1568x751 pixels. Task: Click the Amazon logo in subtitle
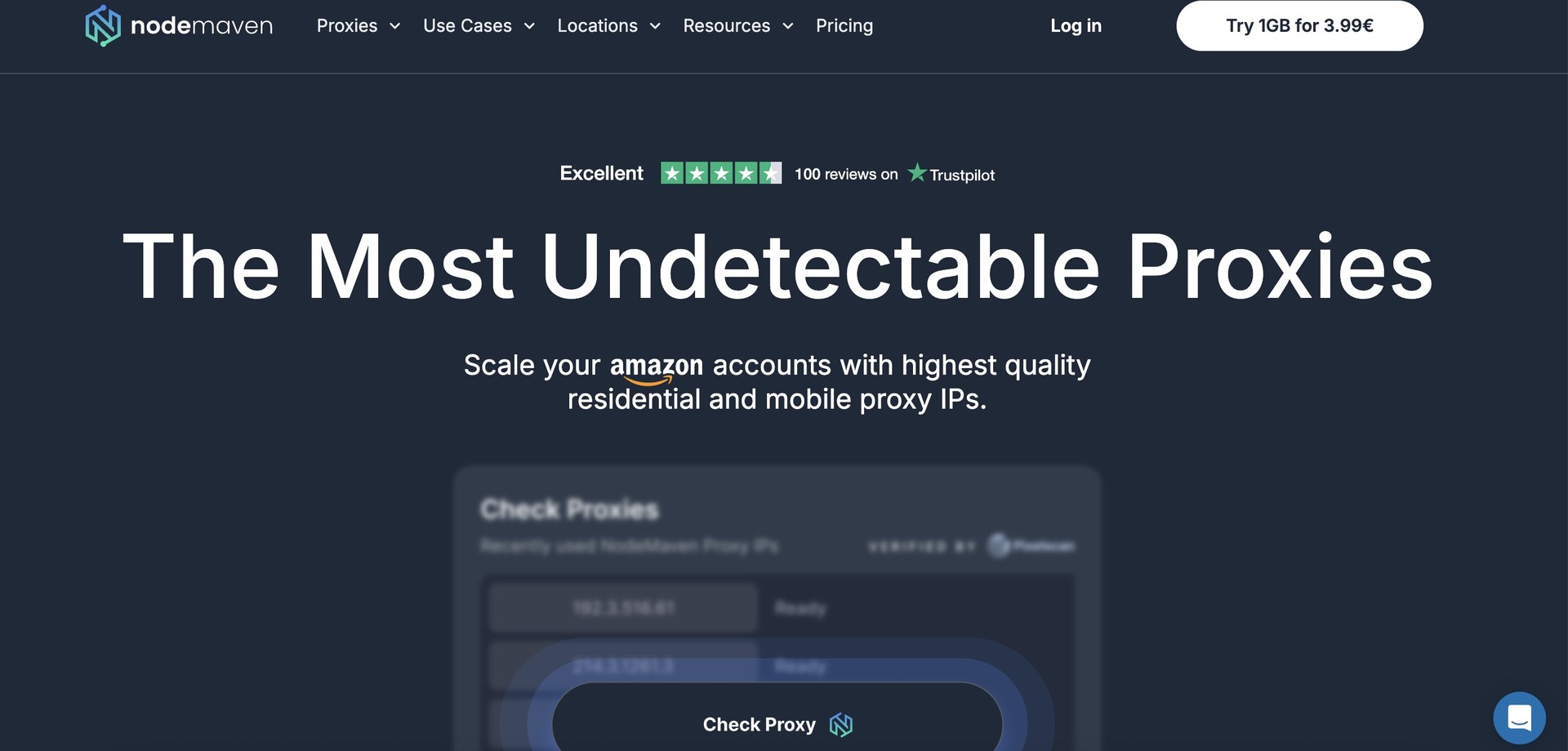[656, 367]
